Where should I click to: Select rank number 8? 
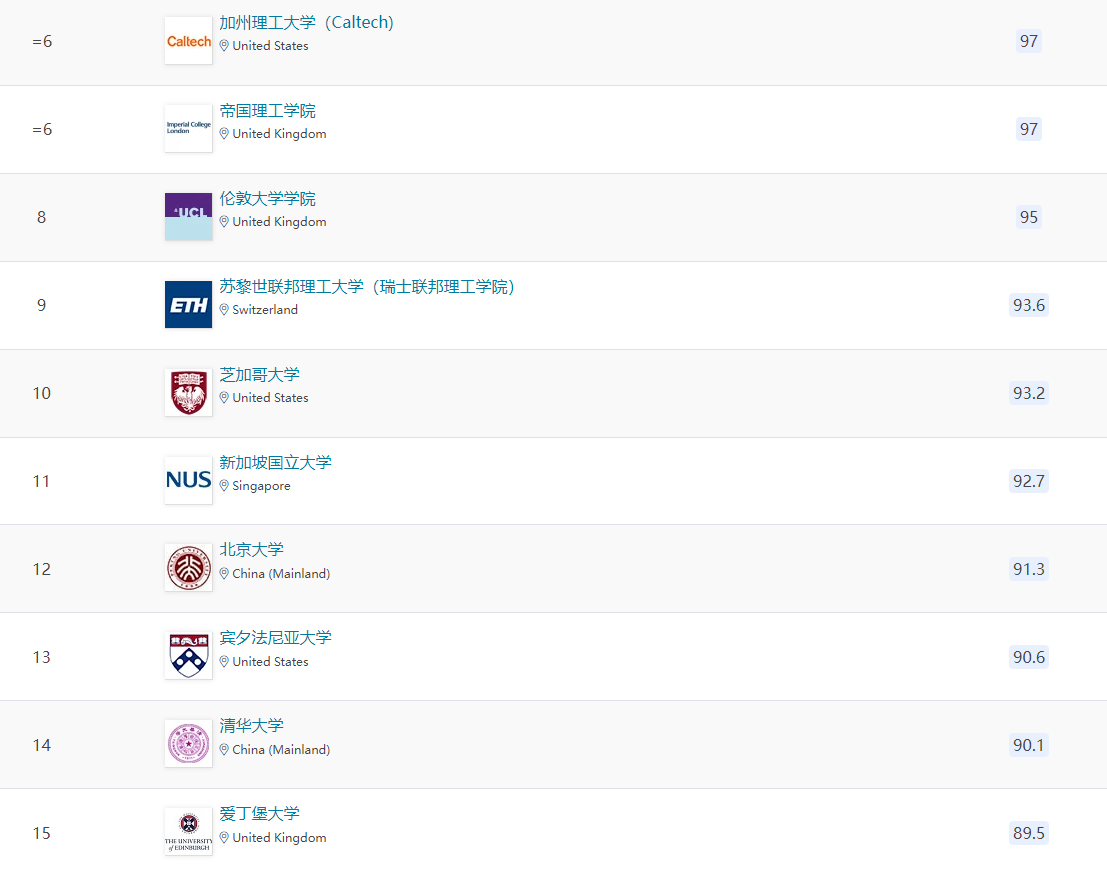click(42, 217)
